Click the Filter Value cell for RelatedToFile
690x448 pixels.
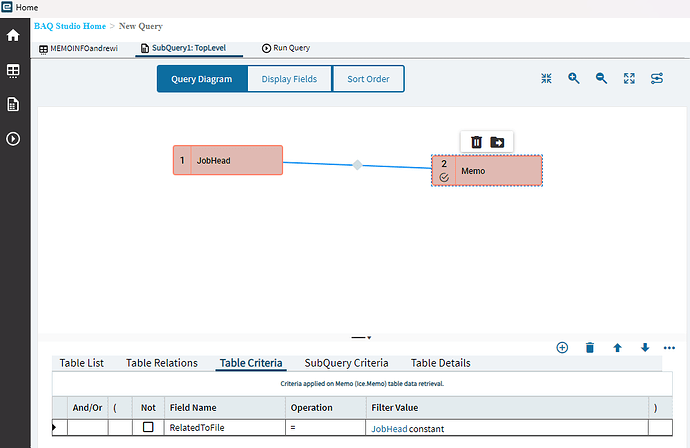coord(506,428)
